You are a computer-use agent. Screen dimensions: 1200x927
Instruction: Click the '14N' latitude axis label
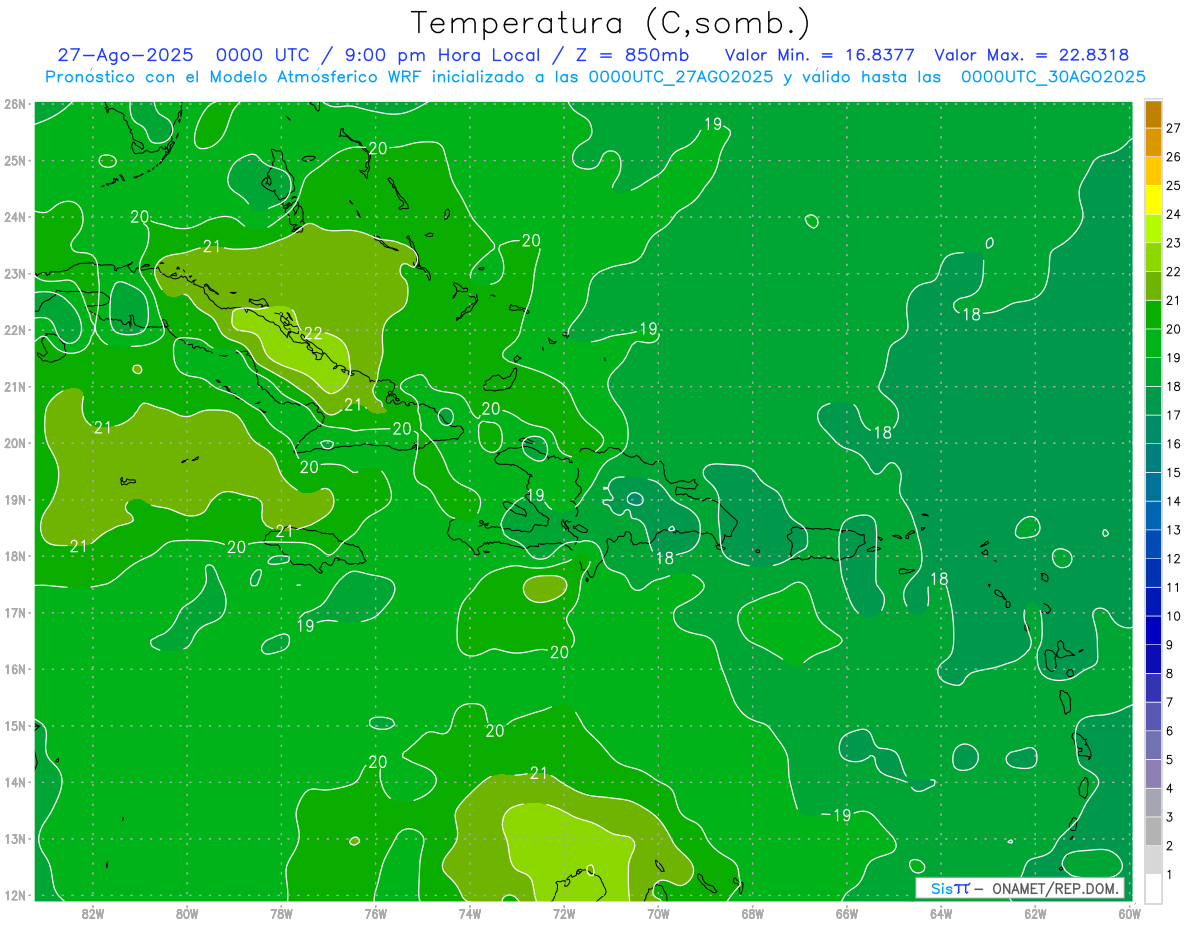tap(14, 782)
